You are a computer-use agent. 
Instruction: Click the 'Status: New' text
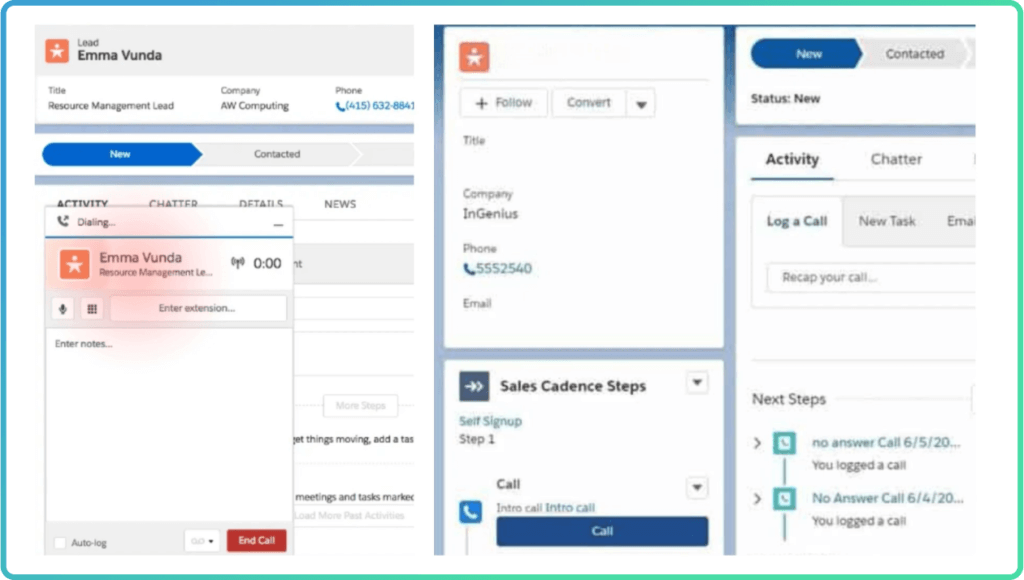tap(785, 99)
